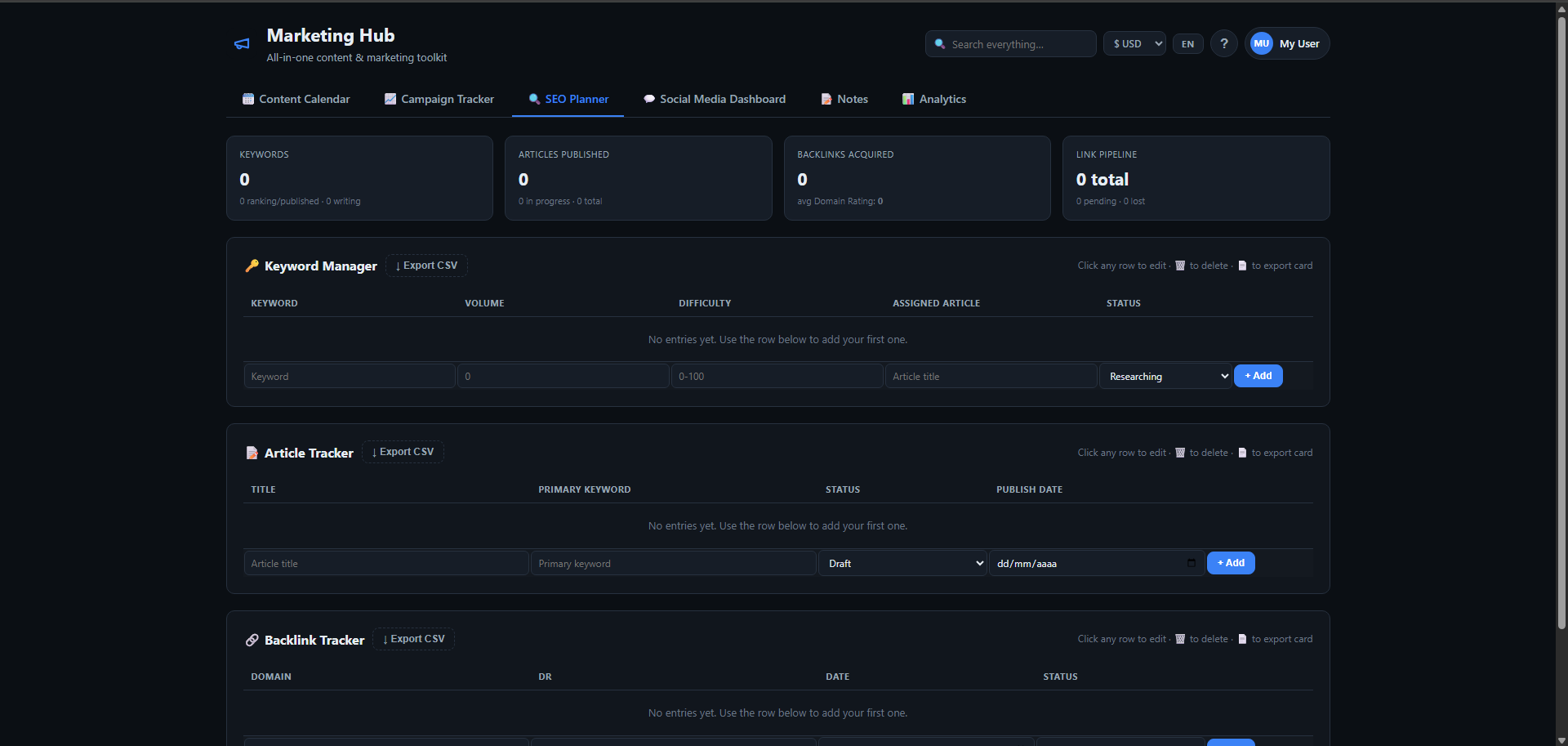1568x746 pixels.
Task: Click the magnifier icon in the search box
Action: tap(940, 44)
